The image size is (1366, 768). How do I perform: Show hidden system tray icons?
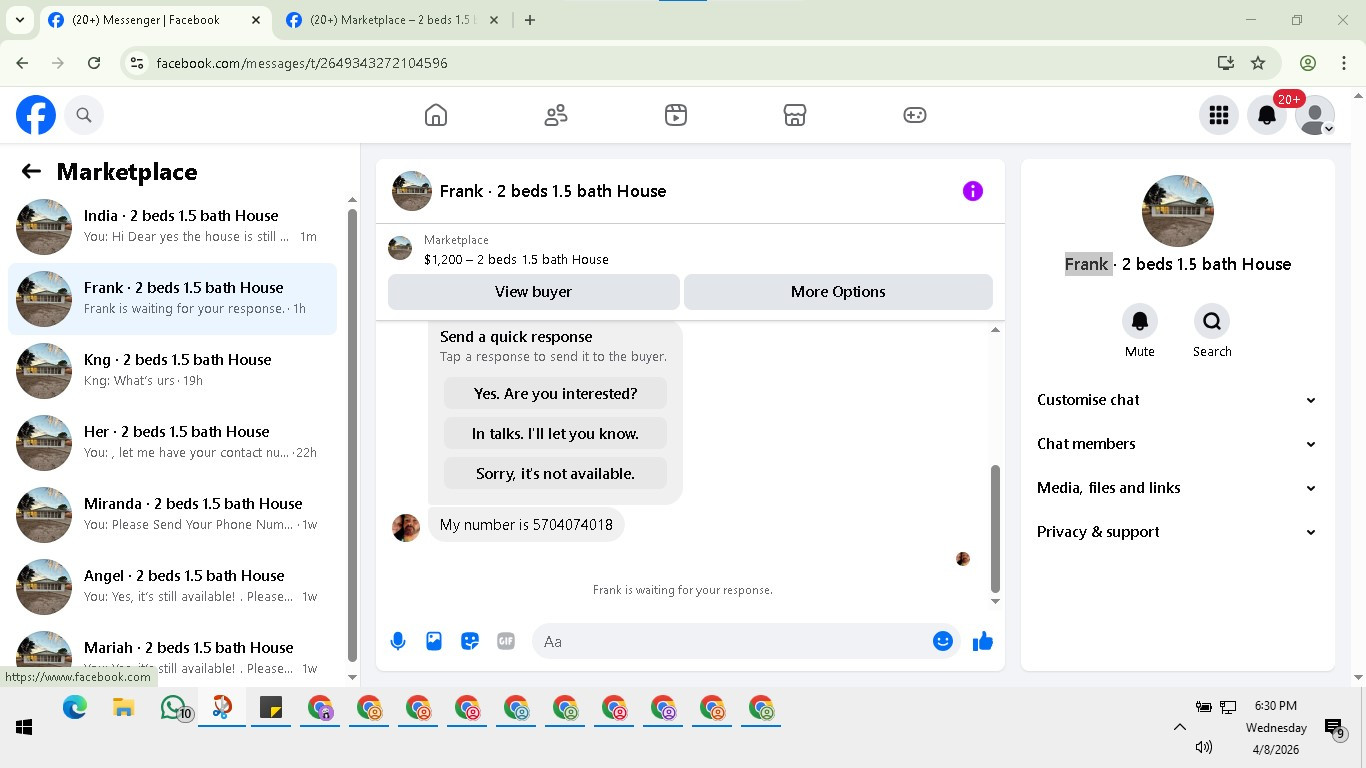click(1179, 727)
